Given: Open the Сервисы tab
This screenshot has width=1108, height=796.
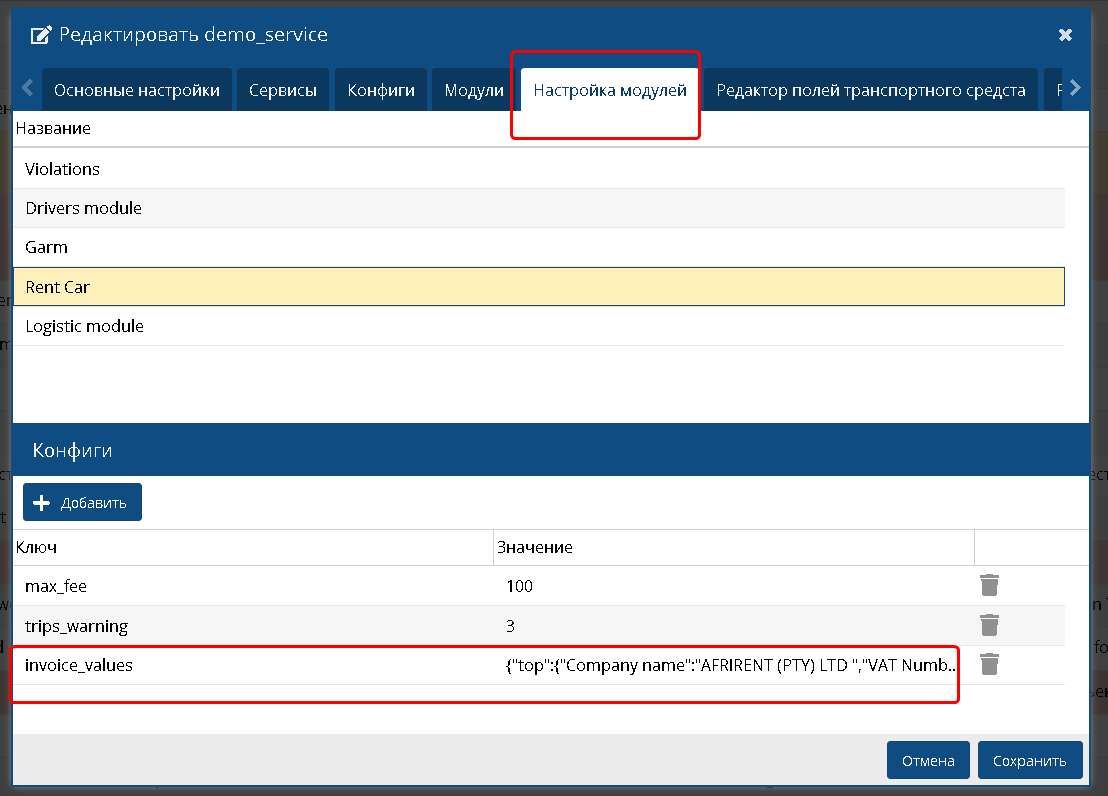Looking at the screenshot, I should 283,90.
